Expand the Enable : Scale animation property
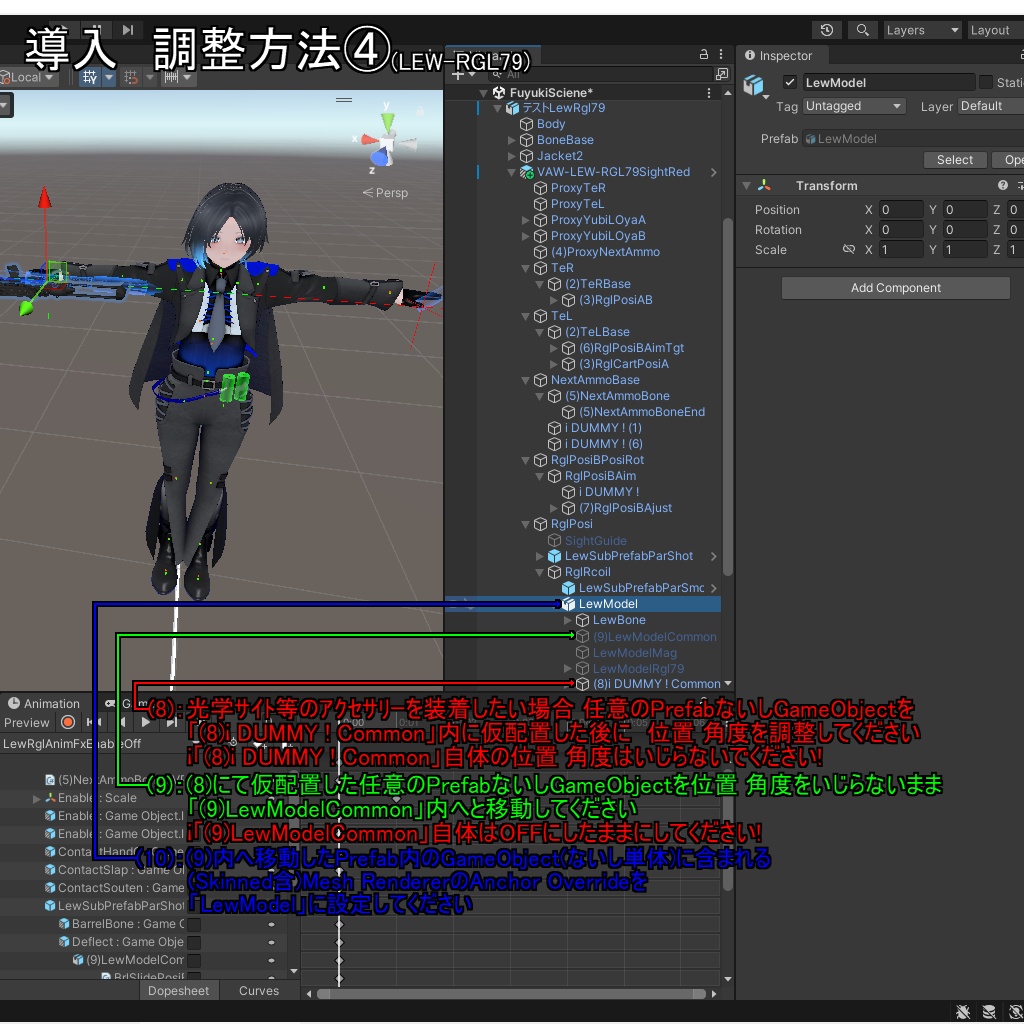1024x1024 pixels. pos(37,798)
